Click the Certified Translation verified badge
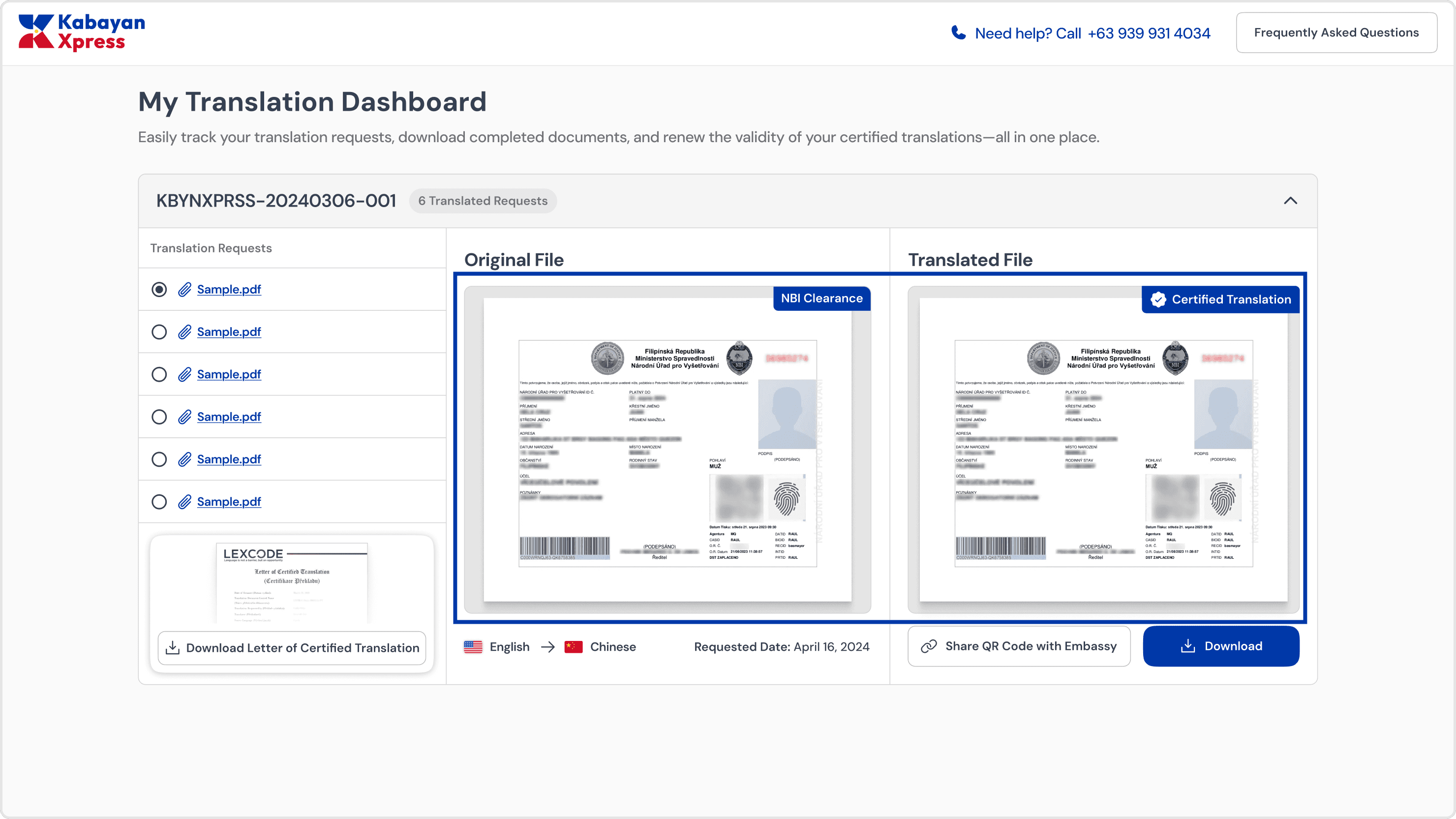This screenshot has height=819, width=1456. click(1221, 300)
